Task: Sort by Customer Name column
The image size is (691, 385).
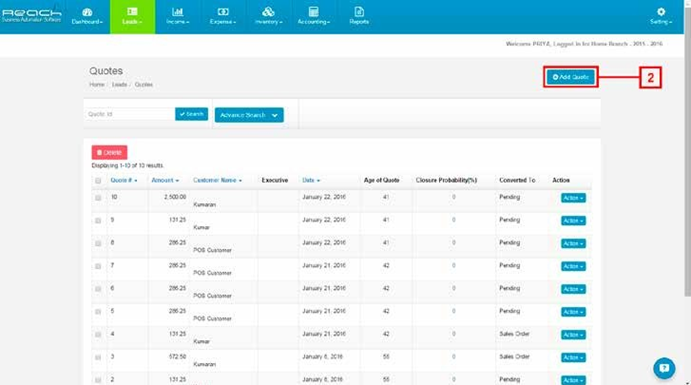Action: click(x=217, y=180)
